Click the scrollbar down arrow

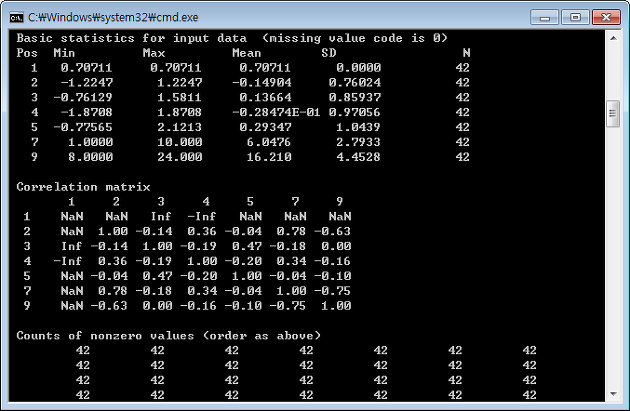coord(613,394)
